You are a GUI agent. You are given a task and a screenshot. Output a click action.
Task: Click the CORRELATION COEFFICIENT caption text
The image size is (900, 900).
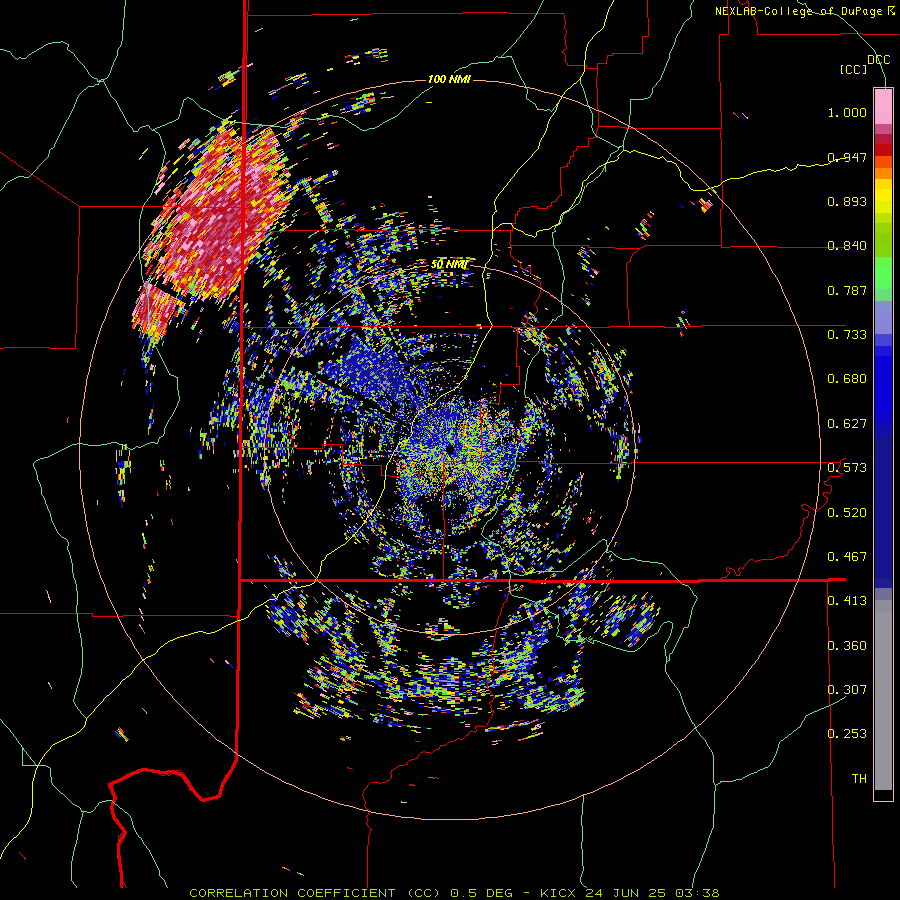coord(292,893)
